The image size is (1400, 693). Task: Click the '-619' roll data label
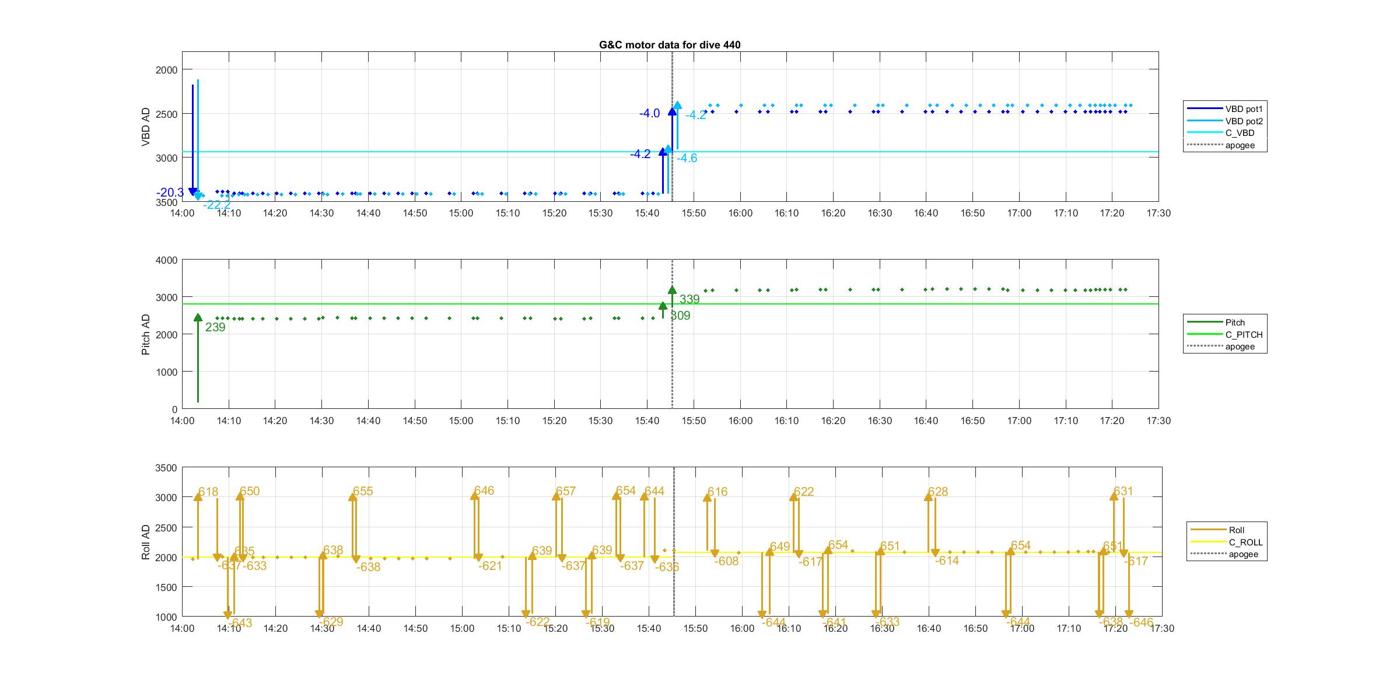(598, 622)
